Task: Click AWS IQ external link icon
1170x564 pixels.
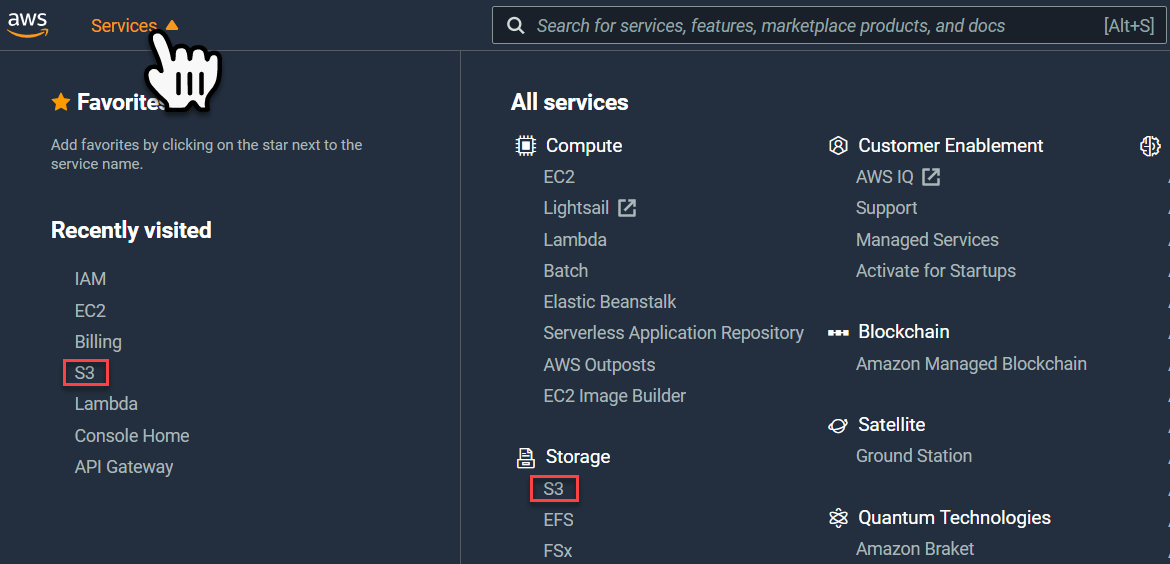Action: [930, 178]
